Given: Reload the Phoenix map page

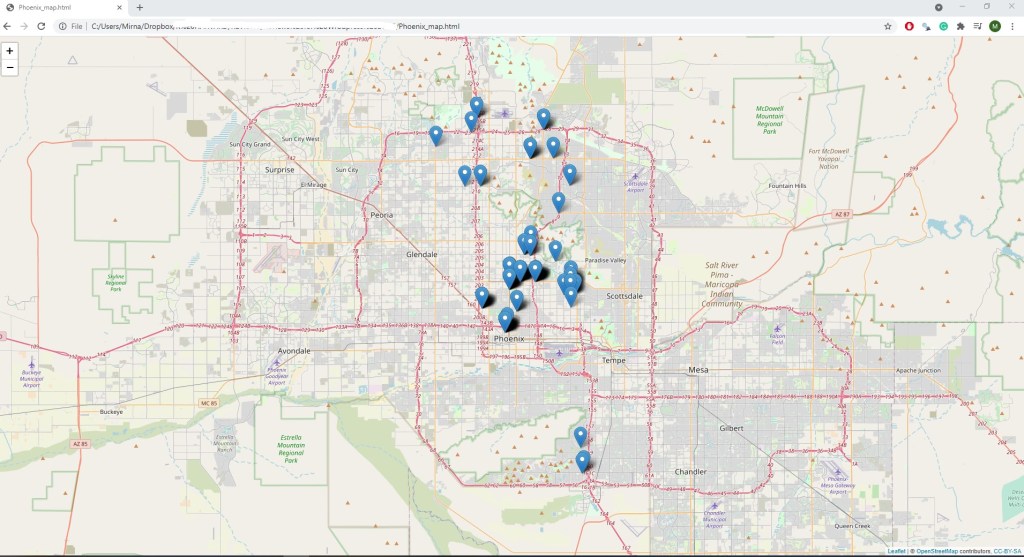Looking at the screenshot, I should pos(41,26).
